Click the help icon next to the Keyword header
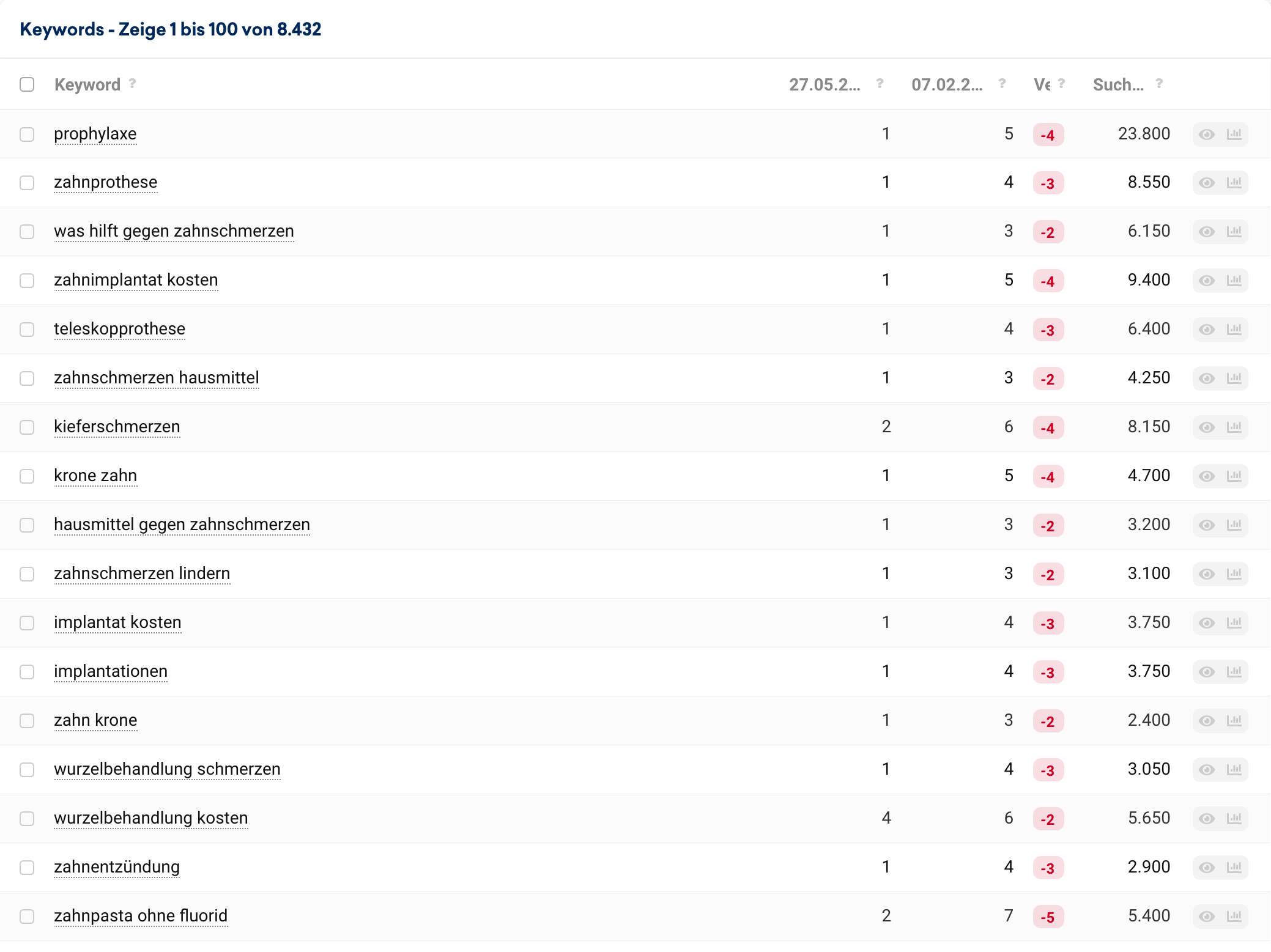This screenshot has height=952, width=1271. (x=132, y=84)
